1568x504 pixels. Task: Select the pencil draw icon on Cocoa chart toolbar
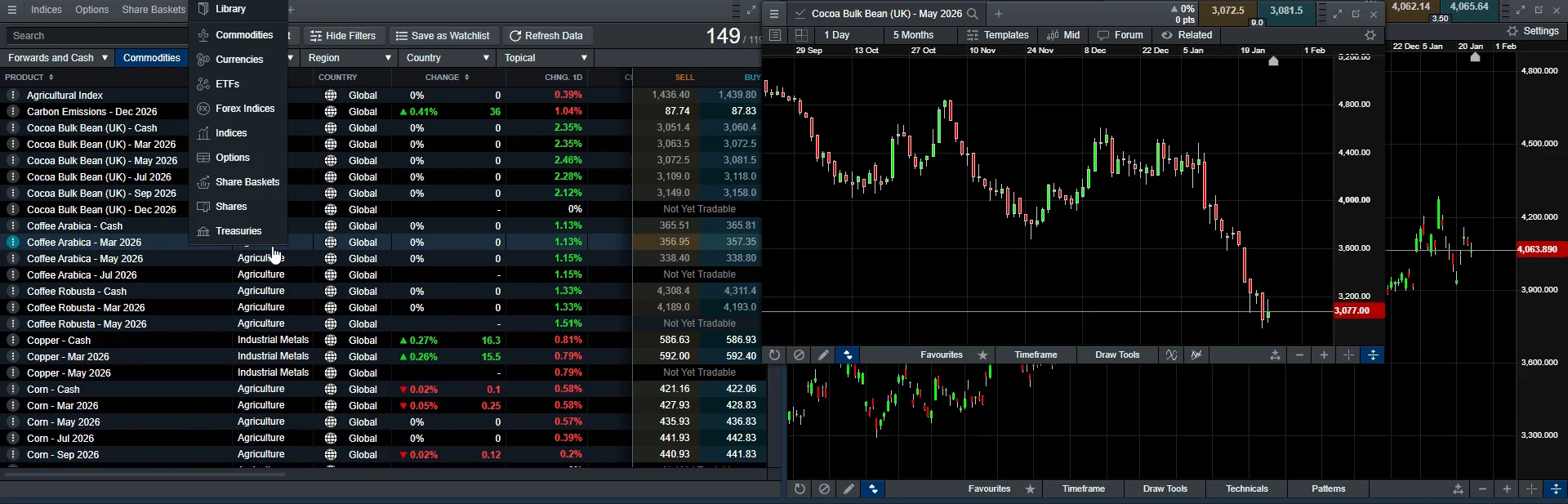(823, 355)
